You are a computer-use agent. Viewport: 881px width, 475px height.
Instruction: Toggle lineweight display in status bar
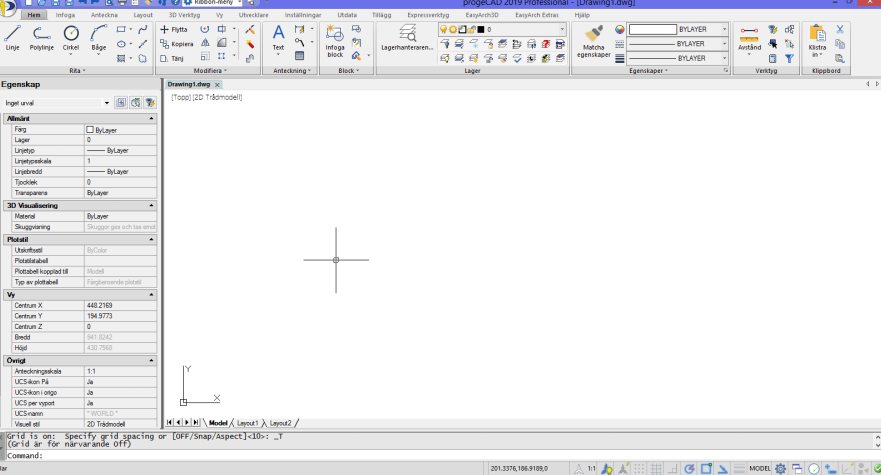[739, 468]
